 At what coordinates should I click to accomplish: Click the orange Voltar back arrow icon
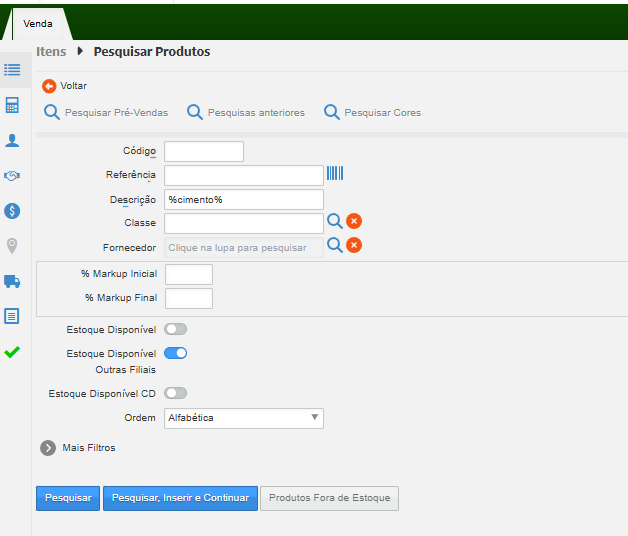pos(49,86)
